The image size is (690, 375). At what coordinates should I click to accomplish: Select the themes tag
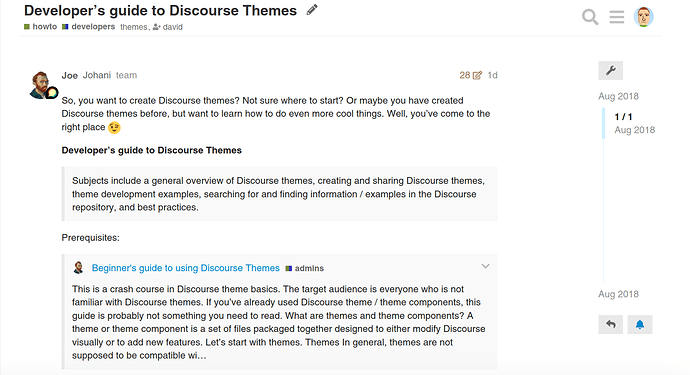coord(133,27)
